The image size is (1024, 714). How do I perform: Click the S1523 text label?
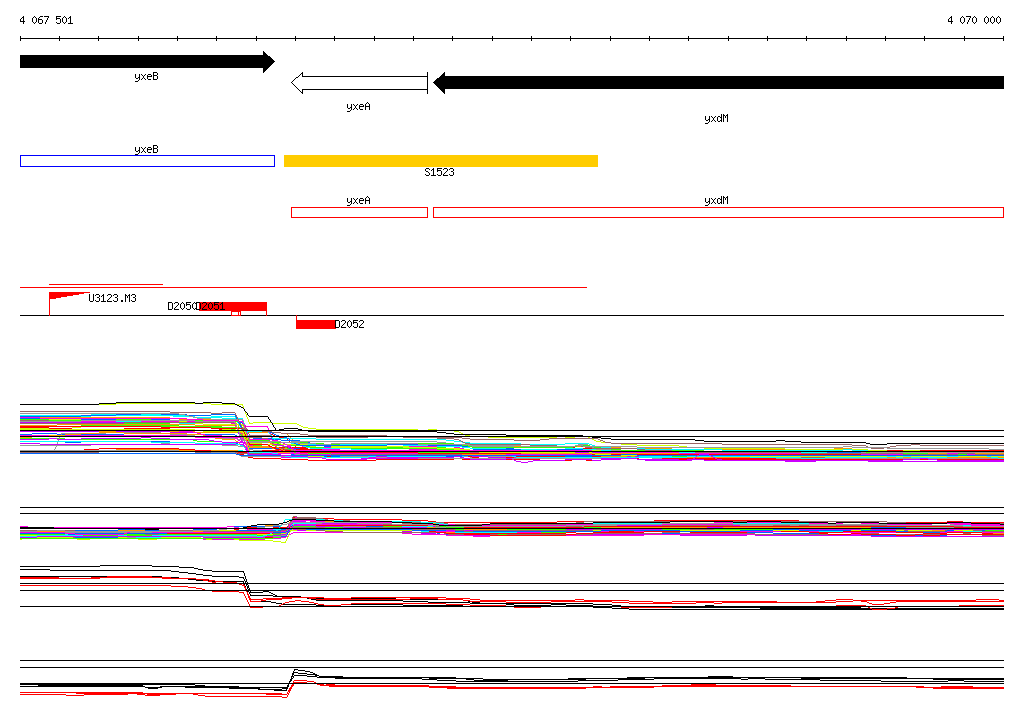point(439,172)
